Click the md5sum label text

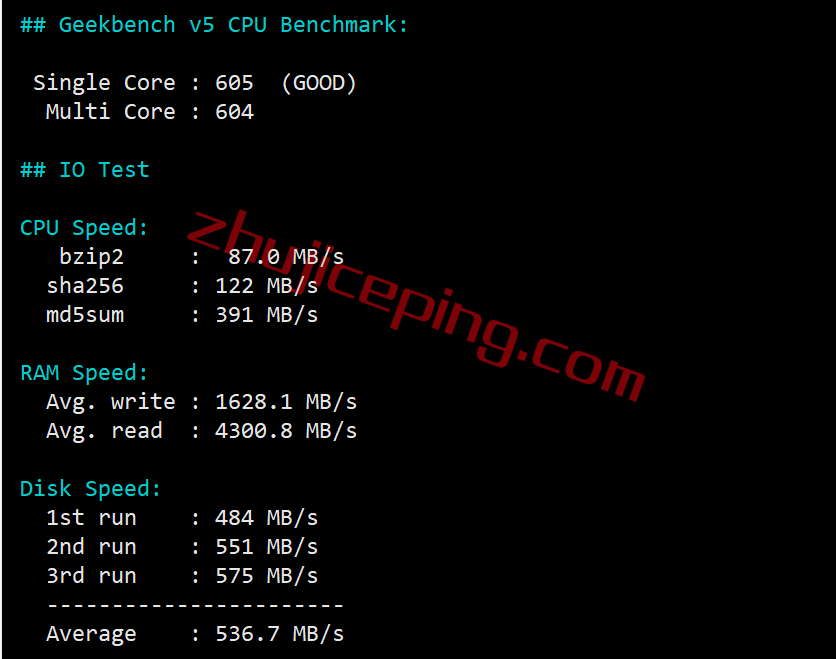(x=85, y=315)
